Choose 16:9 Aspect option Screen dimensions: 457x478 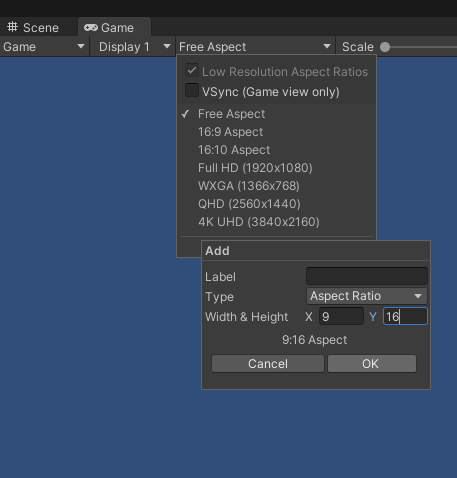(277, 132)
